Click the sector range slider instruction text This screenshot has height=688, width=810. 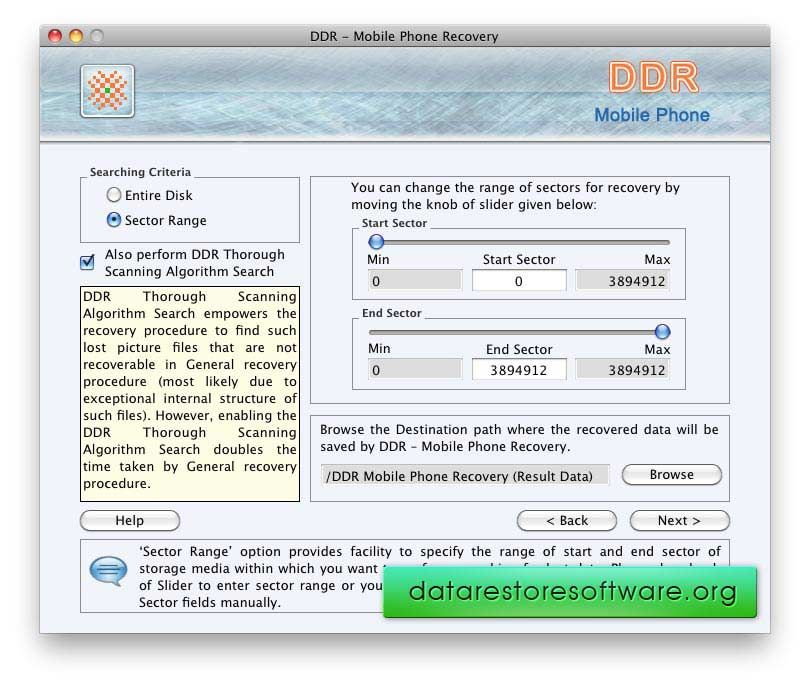point(515,196)
